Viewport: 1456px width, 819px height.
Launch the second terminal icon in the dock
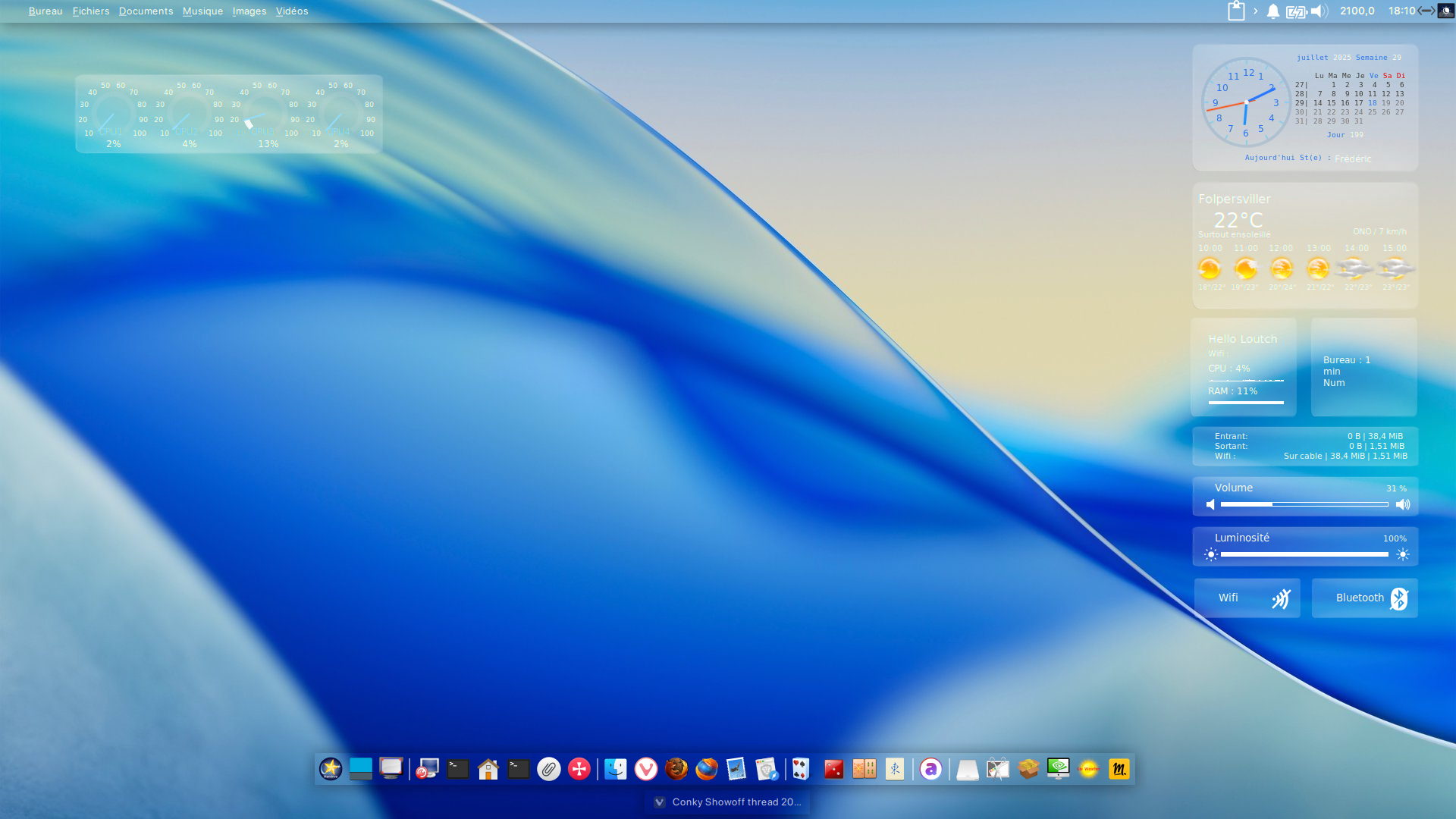click(519, 769)
